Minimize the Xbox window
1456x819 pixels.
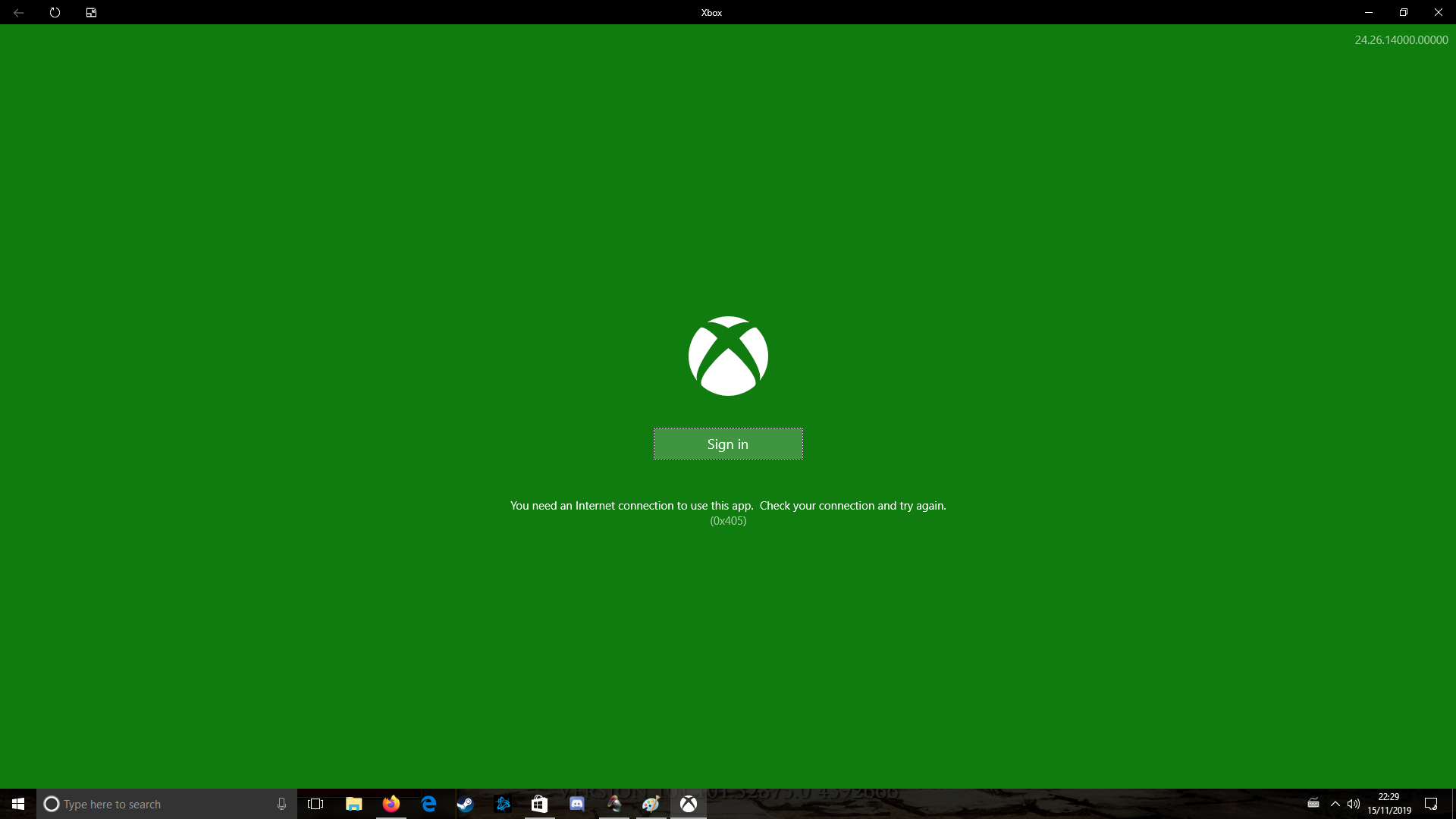pyautogui.click(x=1369, y=12)
